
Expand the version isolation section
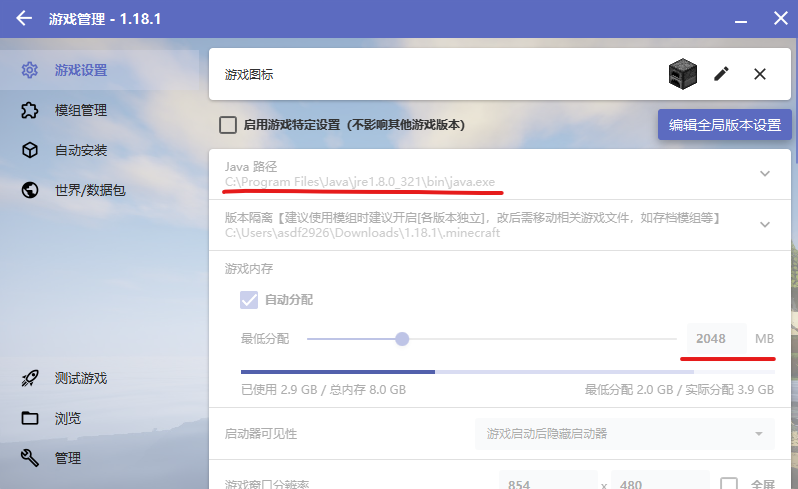pos(765,224)
